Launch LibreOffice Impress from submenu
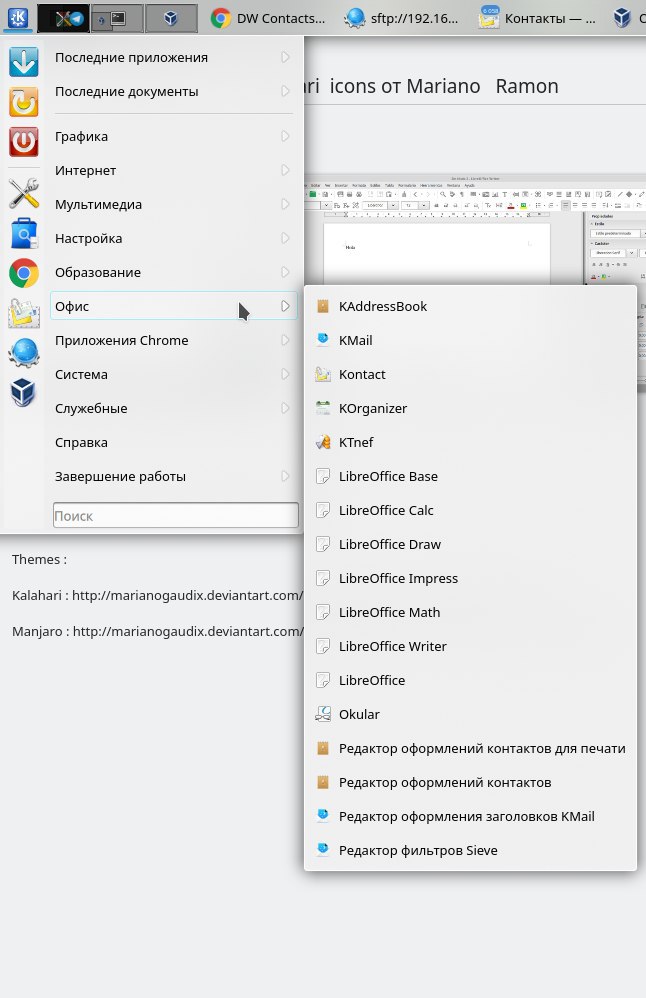646x998 pixels. tap(470, 578)
